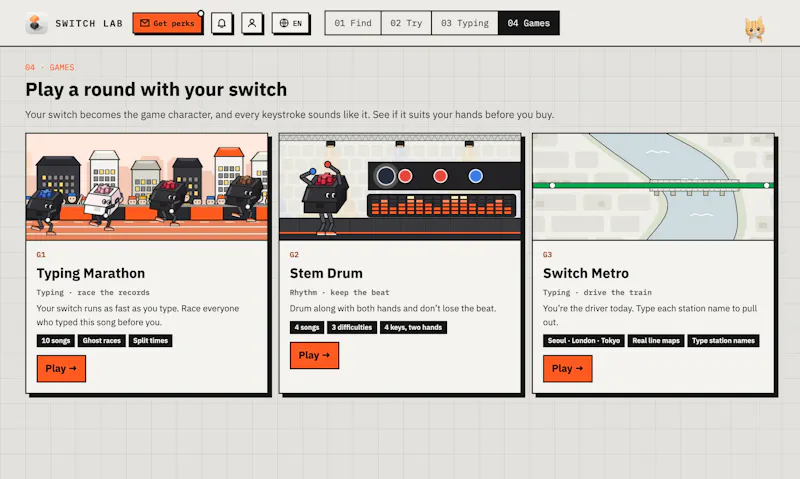Play the Switch Metro game
This screenshot has width=800, height=479.
click(567, 368)
